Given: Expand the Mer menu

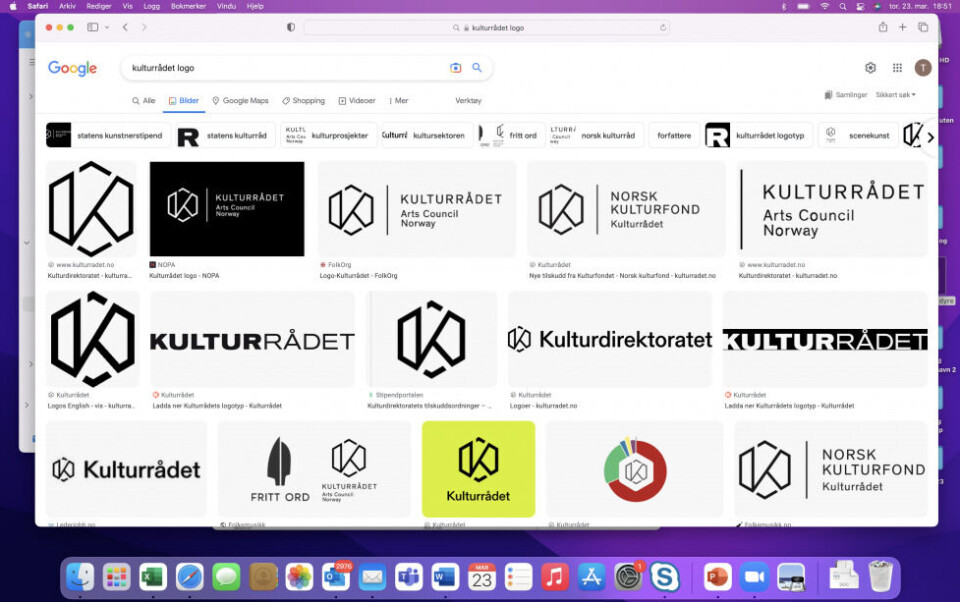Looking at the screenshot, I should [x=399, y=100].
